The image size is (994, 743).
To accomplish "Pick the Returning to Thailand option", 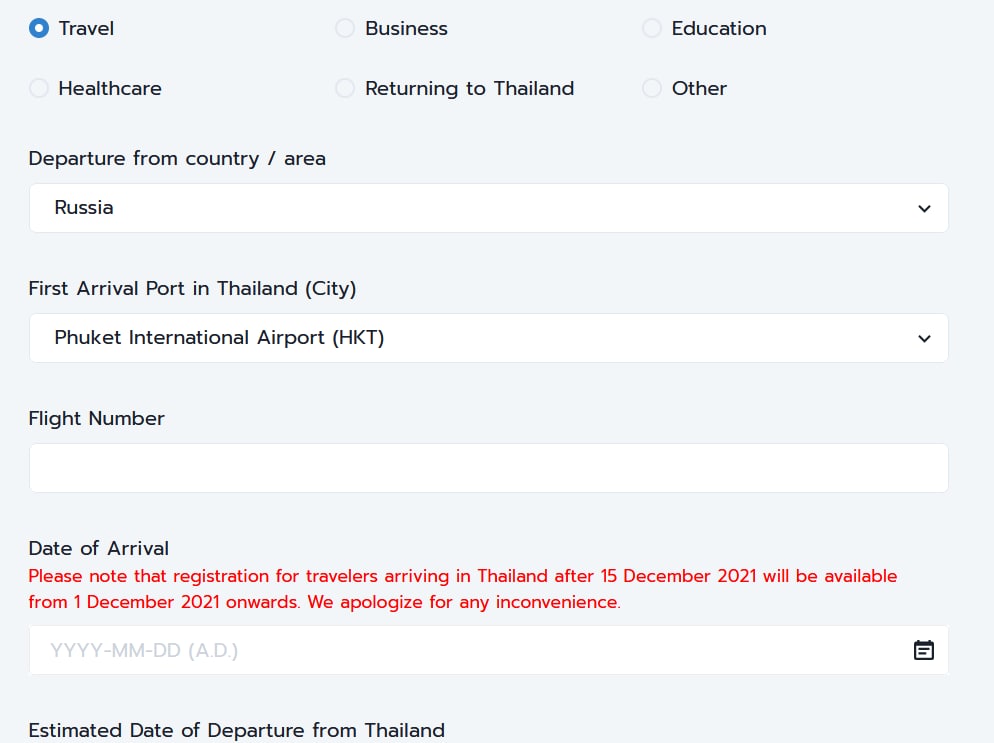I will click(x=345, y=88).
